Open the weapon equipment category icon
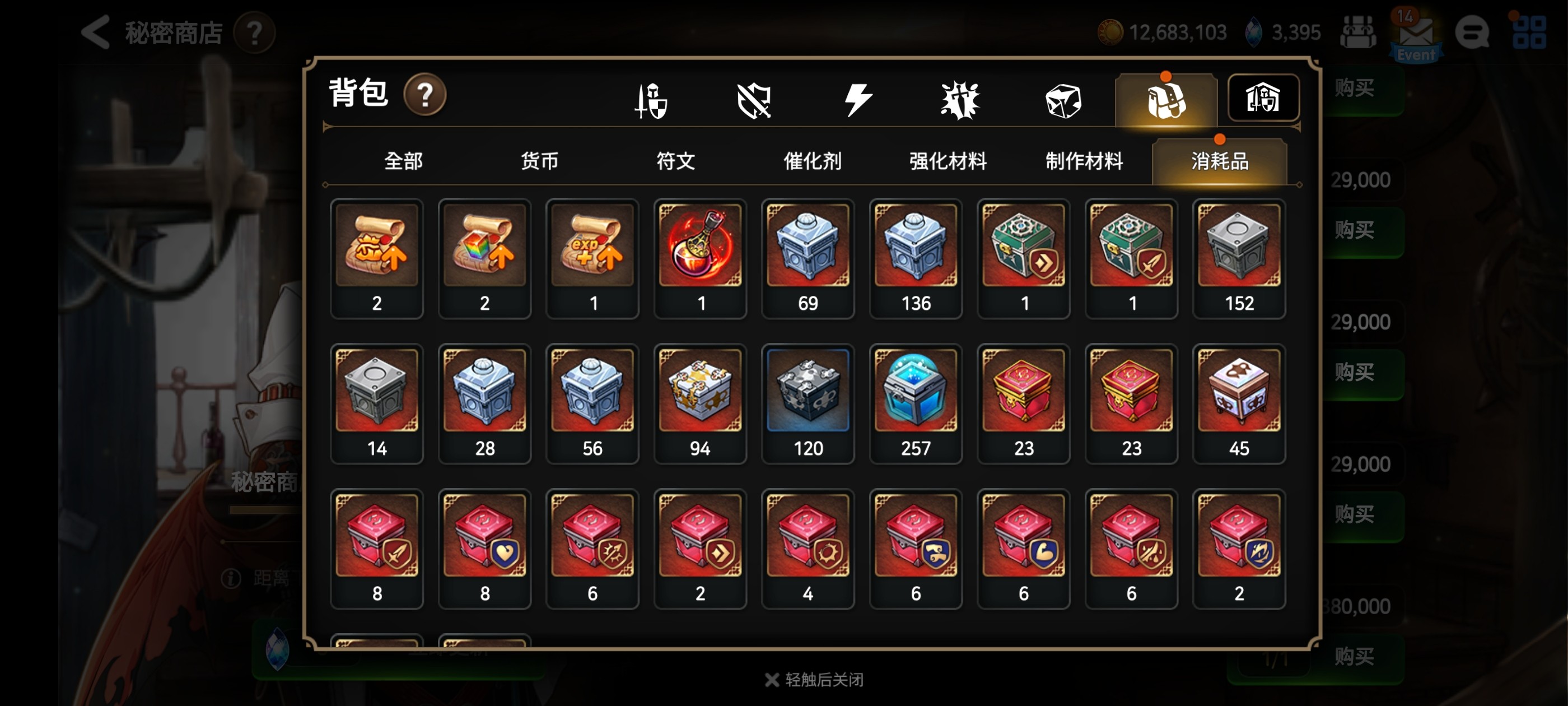 [x=651, y=100]
